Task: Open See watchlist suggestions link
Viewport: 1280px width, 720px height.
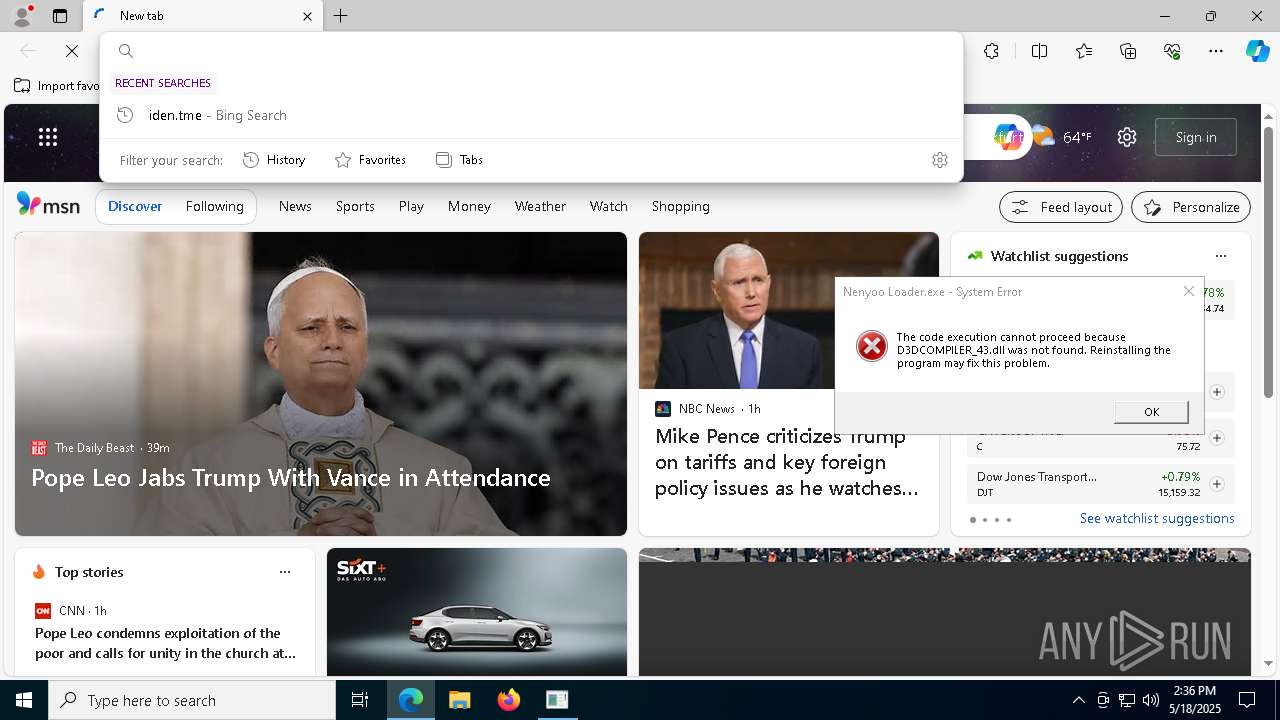Action: [x=1157, y=518]
